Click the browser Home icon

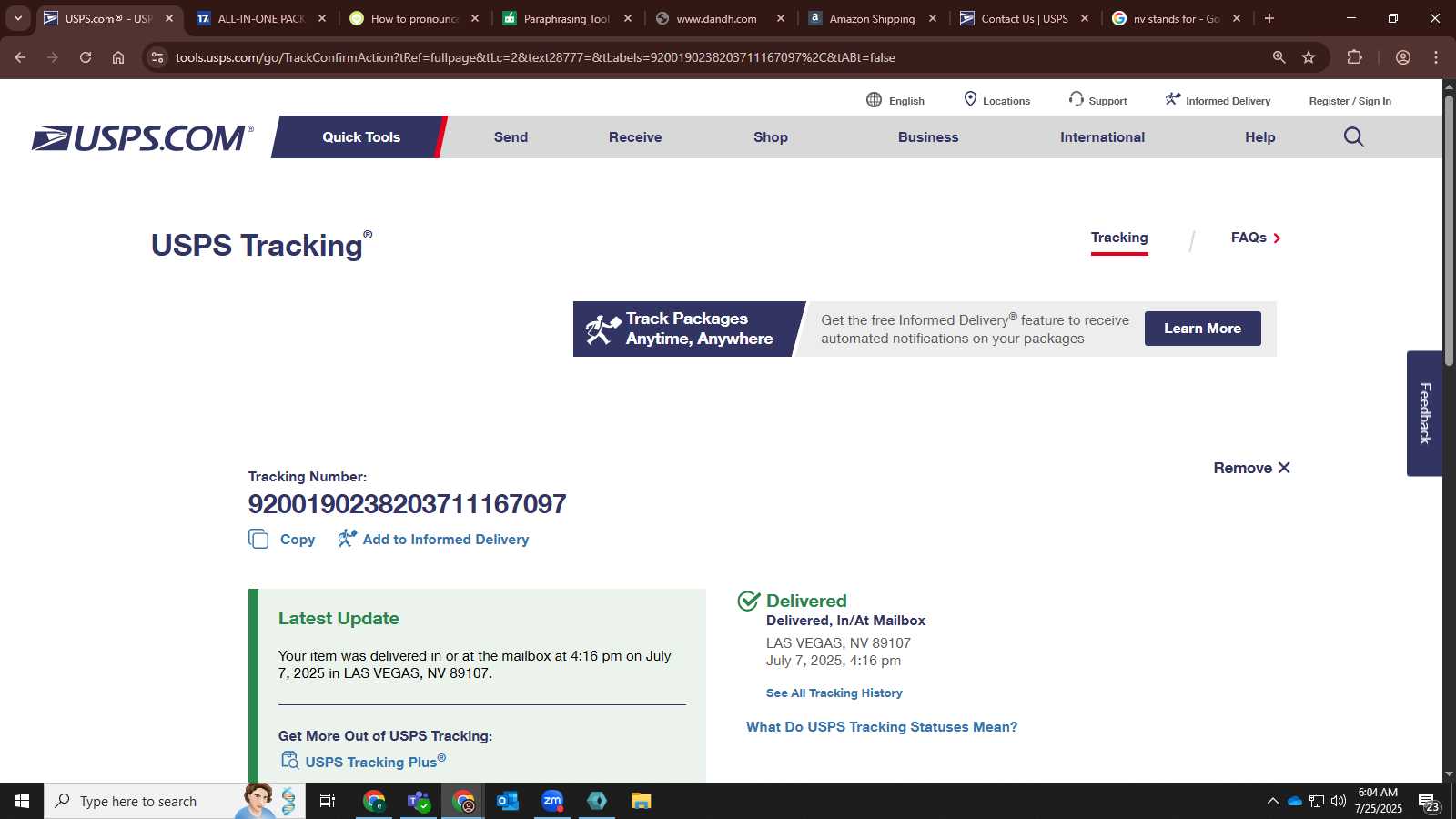coord(118,57)
